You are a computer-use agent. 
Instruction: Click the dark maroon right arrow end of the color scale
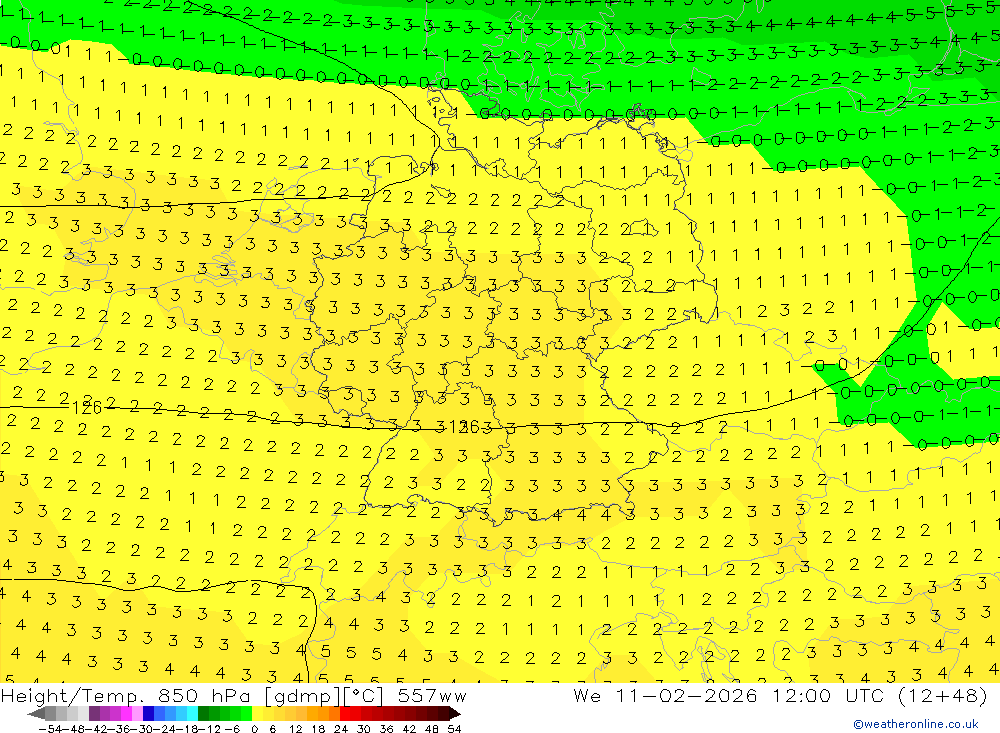[455, 714]
